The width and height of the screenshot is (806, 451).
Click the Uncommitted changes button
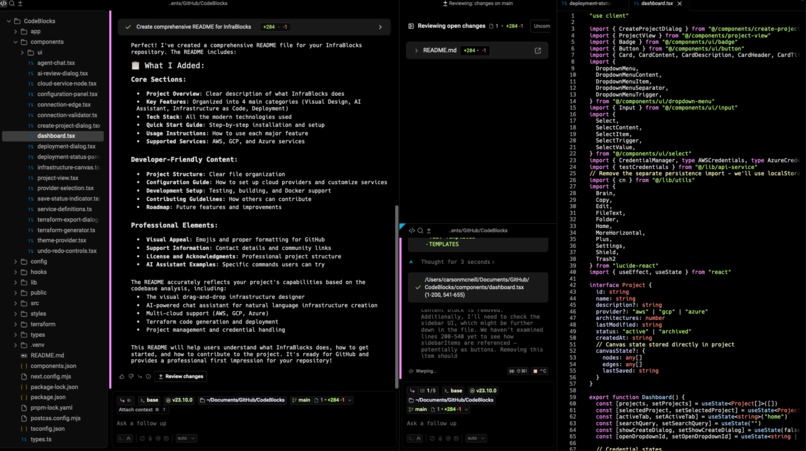point(541,26)
